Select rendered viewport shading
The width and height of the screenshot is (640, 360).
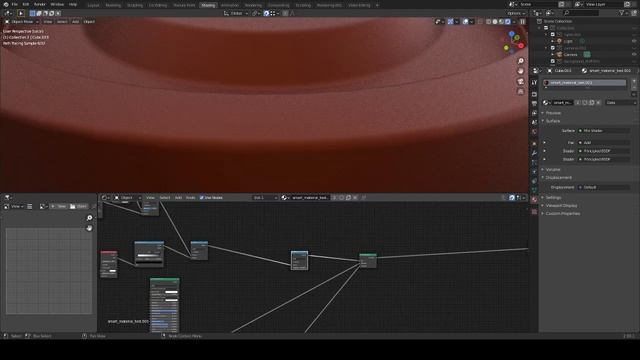click(x=507, y=22)
